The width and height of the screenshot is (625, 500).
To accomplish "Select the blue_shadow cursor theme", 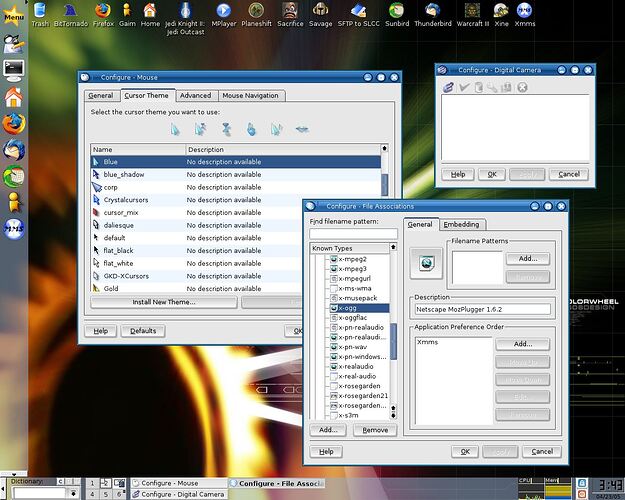I will (x=236, y=175).
